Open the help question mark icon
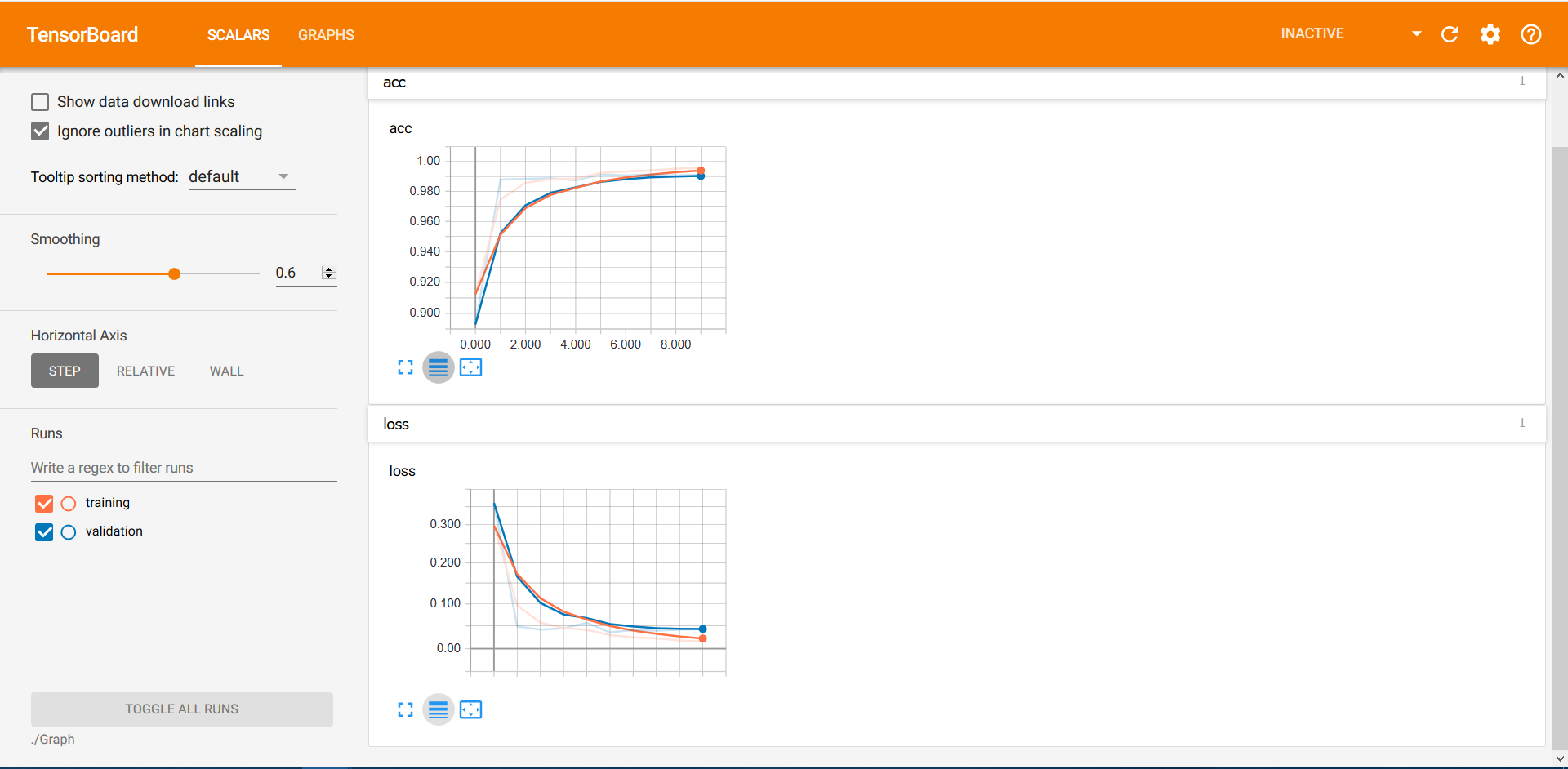Image resolution: width=1568 pixels, height=769 pixels. pyautogui.click(x=1531, y=34)
